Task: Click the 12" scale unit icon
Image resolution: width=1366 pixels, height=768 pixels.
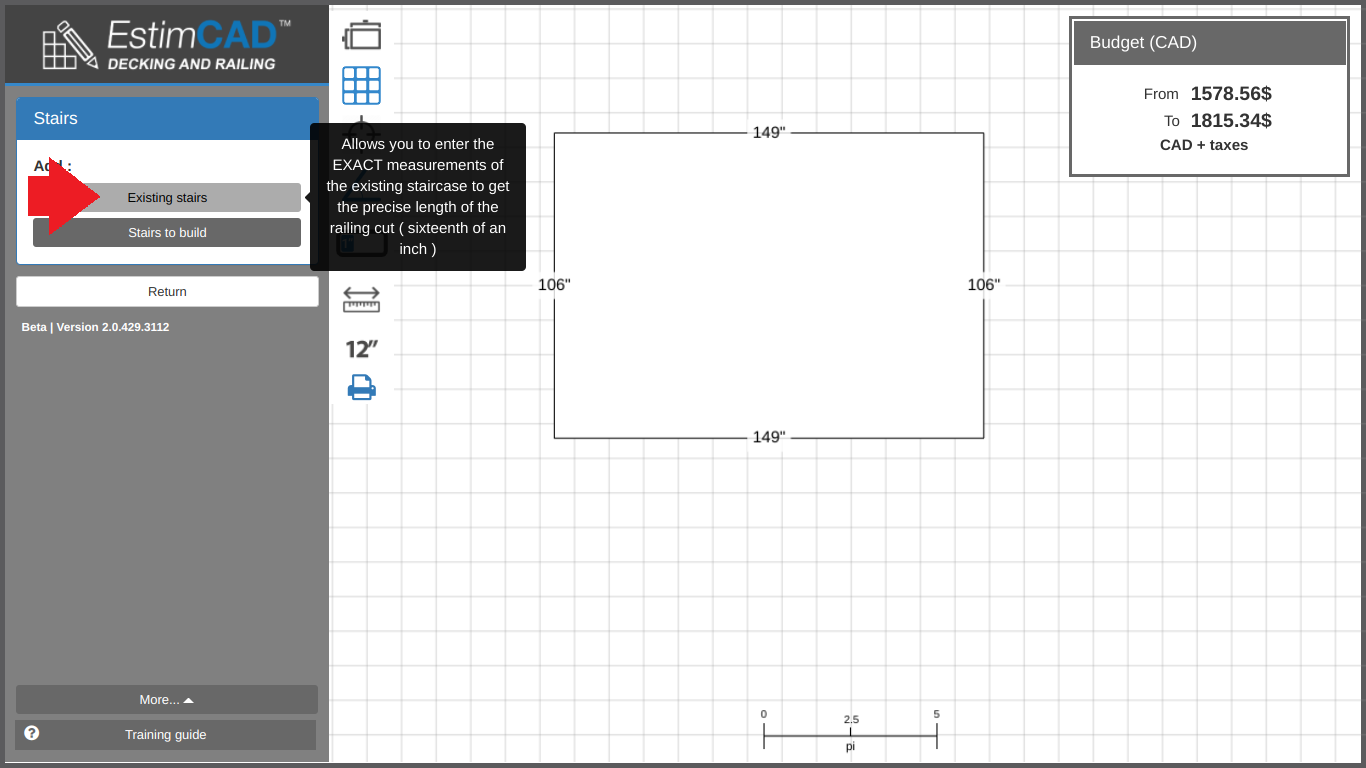Action: (x=361, y=349)
